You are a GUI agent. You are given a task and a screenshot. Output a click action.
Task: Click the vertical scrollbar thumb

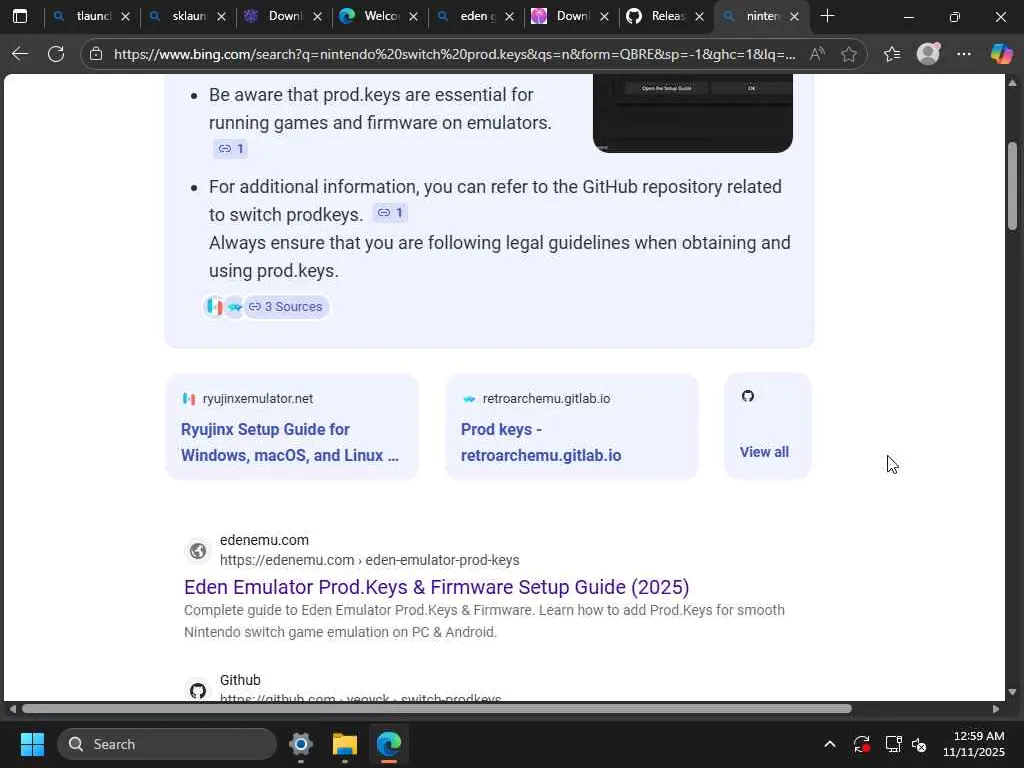[x=1012, y=185]
